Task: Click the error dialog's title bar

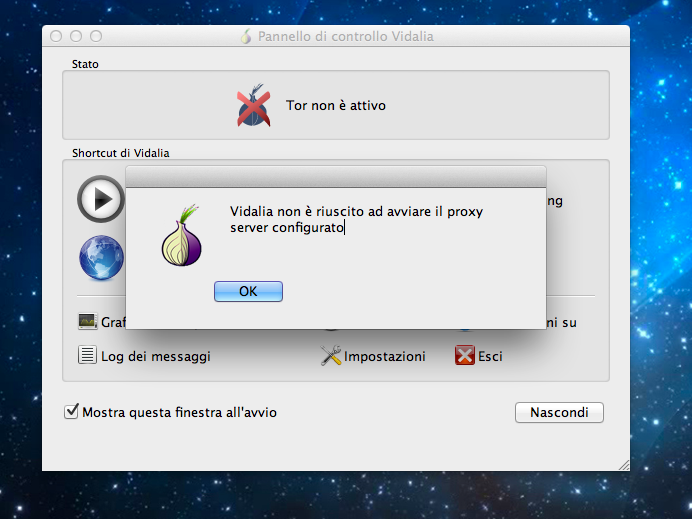Action: click(336, 177)
